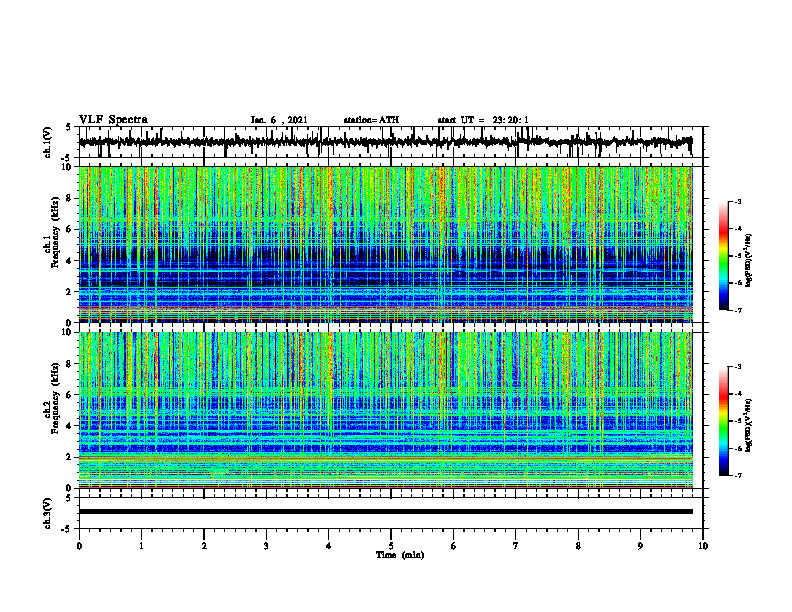Click the ch.1 spectrogram panel
Screen dimensions: 792x612
[385, 244]
